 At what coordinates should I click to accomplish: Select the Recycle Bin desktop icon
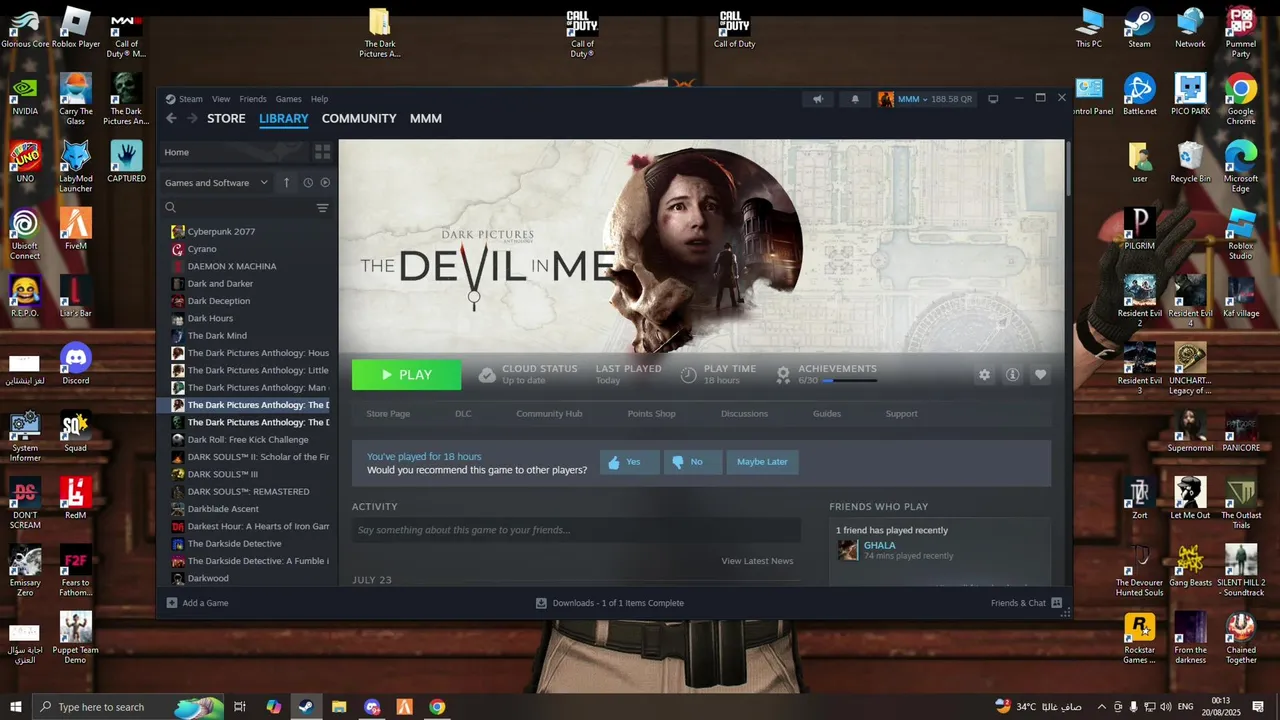1190,162
